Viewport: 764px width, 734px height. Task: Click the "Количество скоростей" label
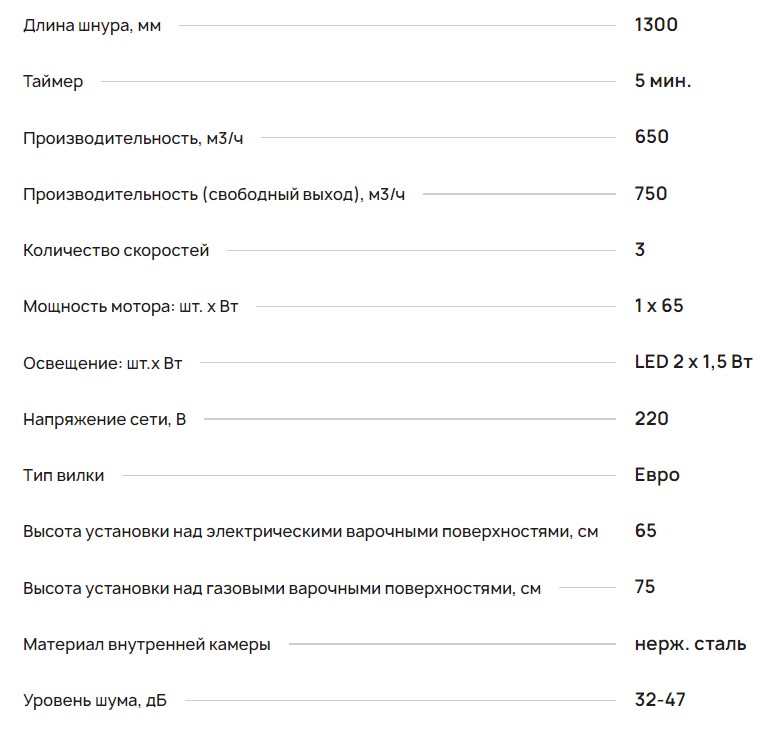click(x=116, y=250)
